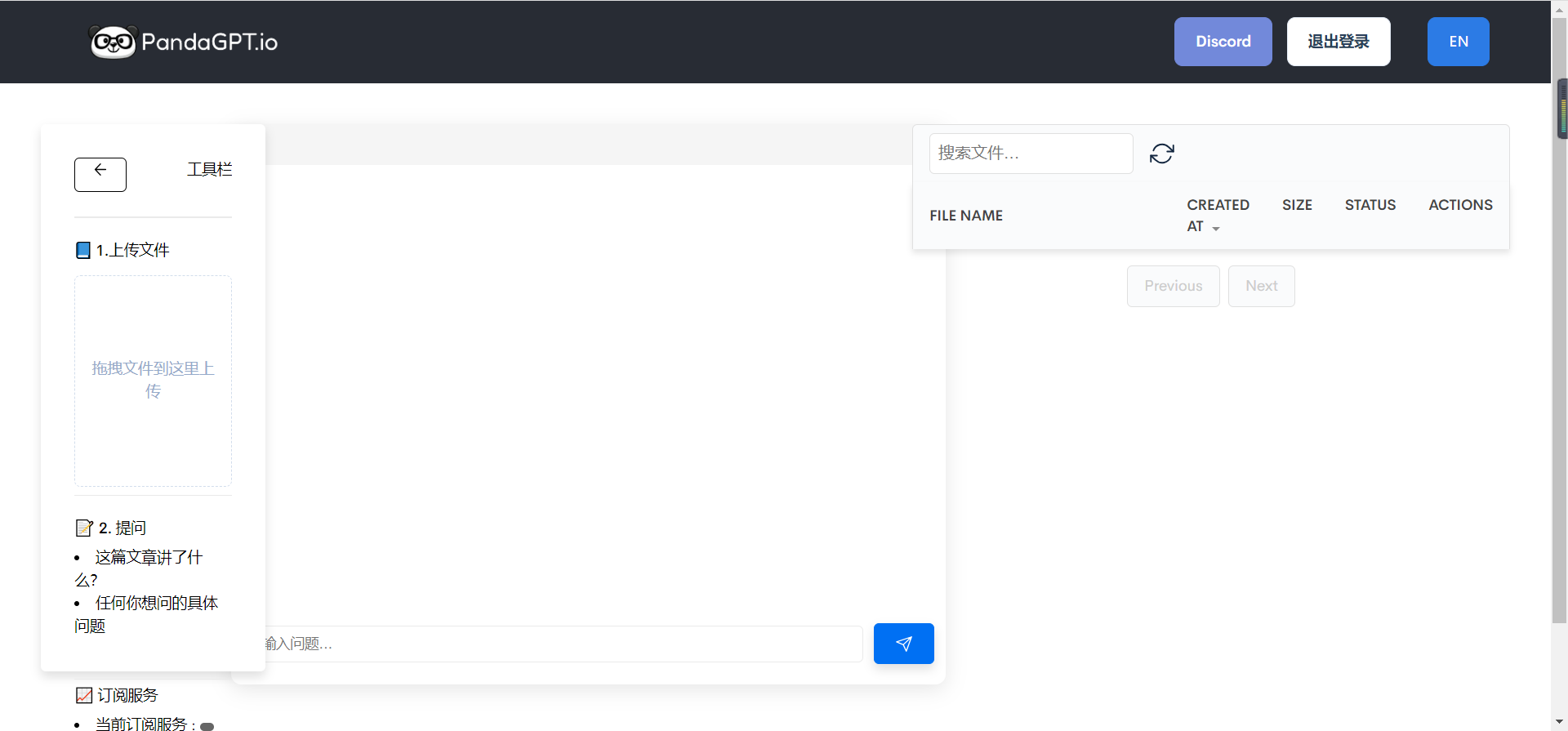The width and height of the screenshot is (1568, 731).
Task: Collapse the toolbar with back arrow
Action: pyautogui.click(x=100, y=174)
